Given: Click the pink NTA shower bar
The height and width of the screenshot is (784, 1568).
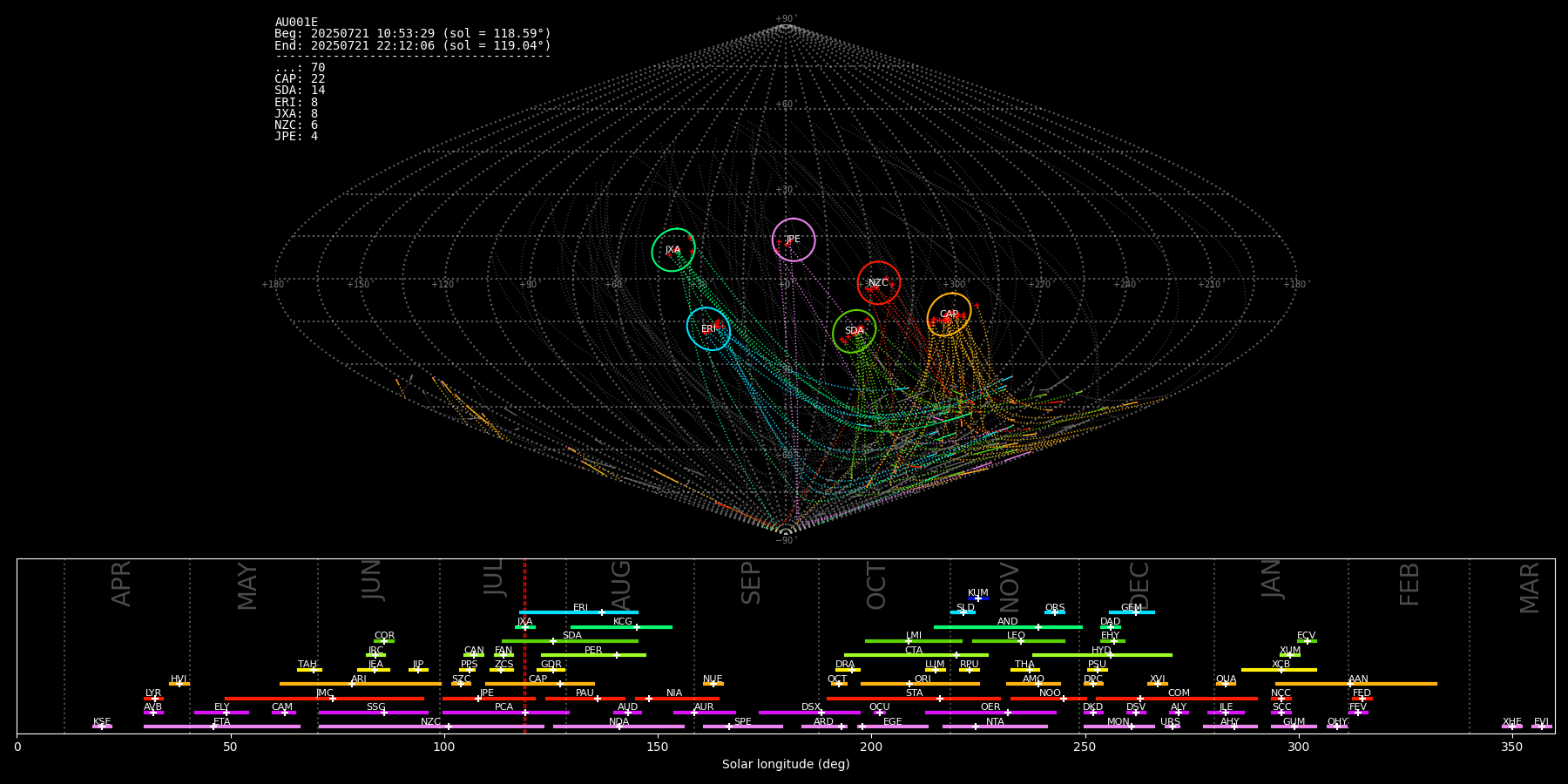Looking at the screenshot, I should pos(995,726).
